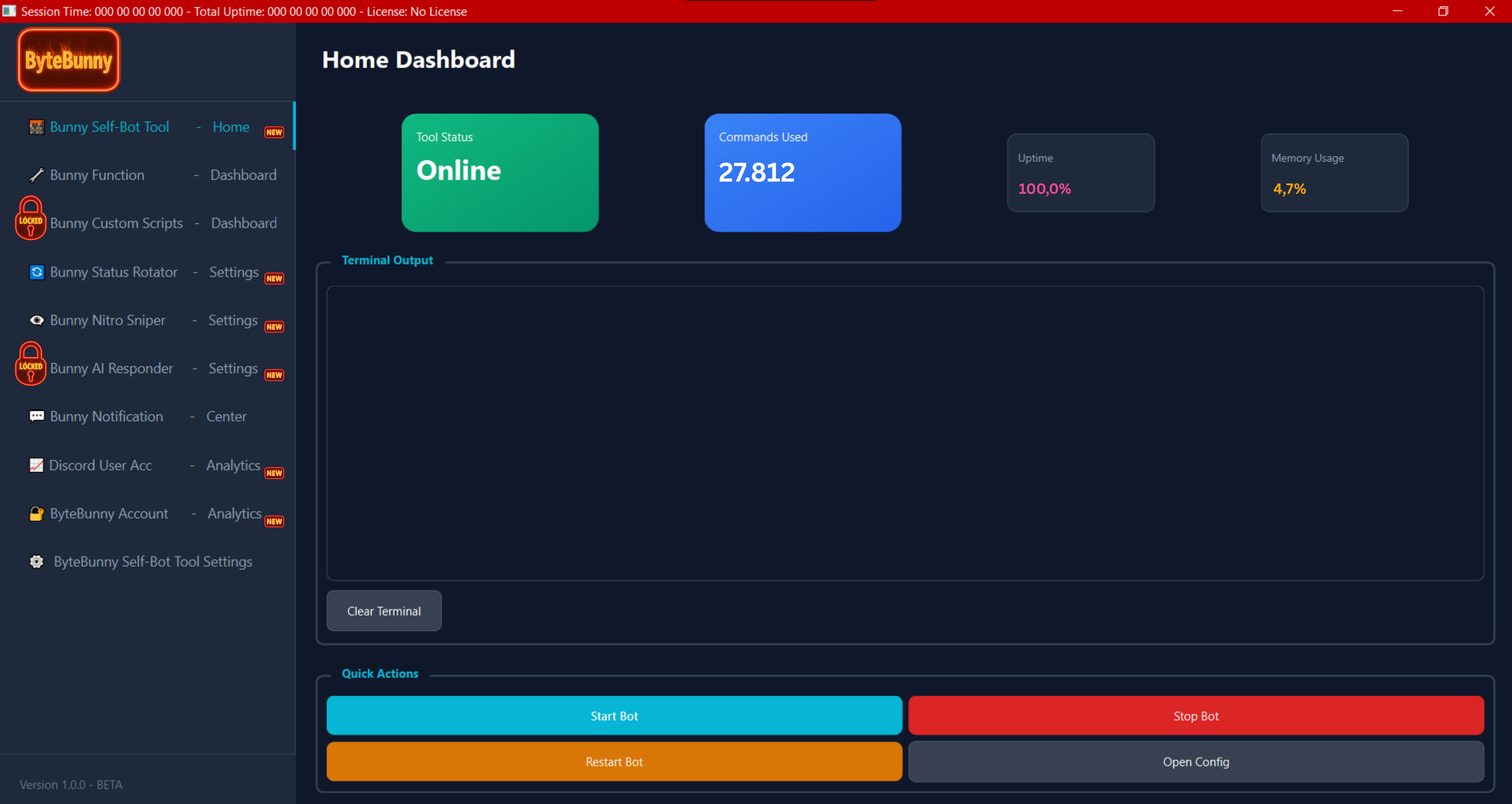This screenshot has height=804, width=1512.
Task: Select the Bunny Function wrench icon
Action: (x=36, y=175)
